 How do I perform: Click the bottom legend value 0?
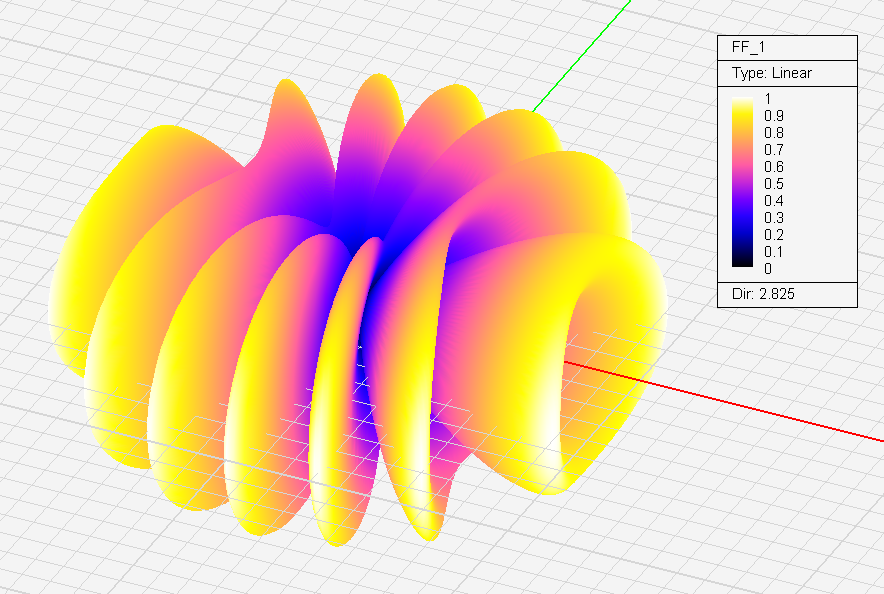(768, 269)
